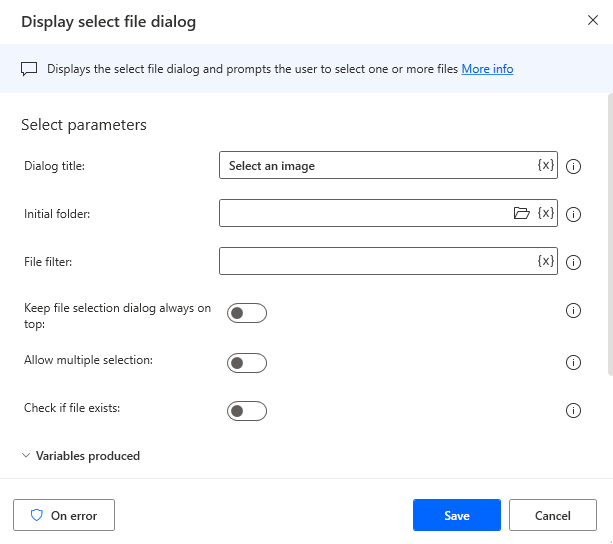Turn on Check if file exists

[x=247, y=410]
